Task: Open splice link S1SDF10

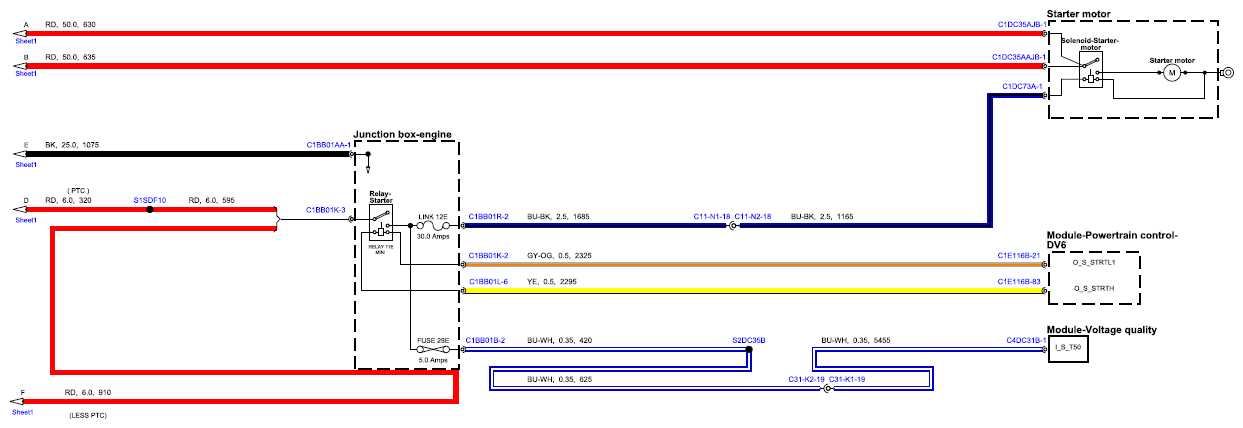Action: [x=149, y=200]
